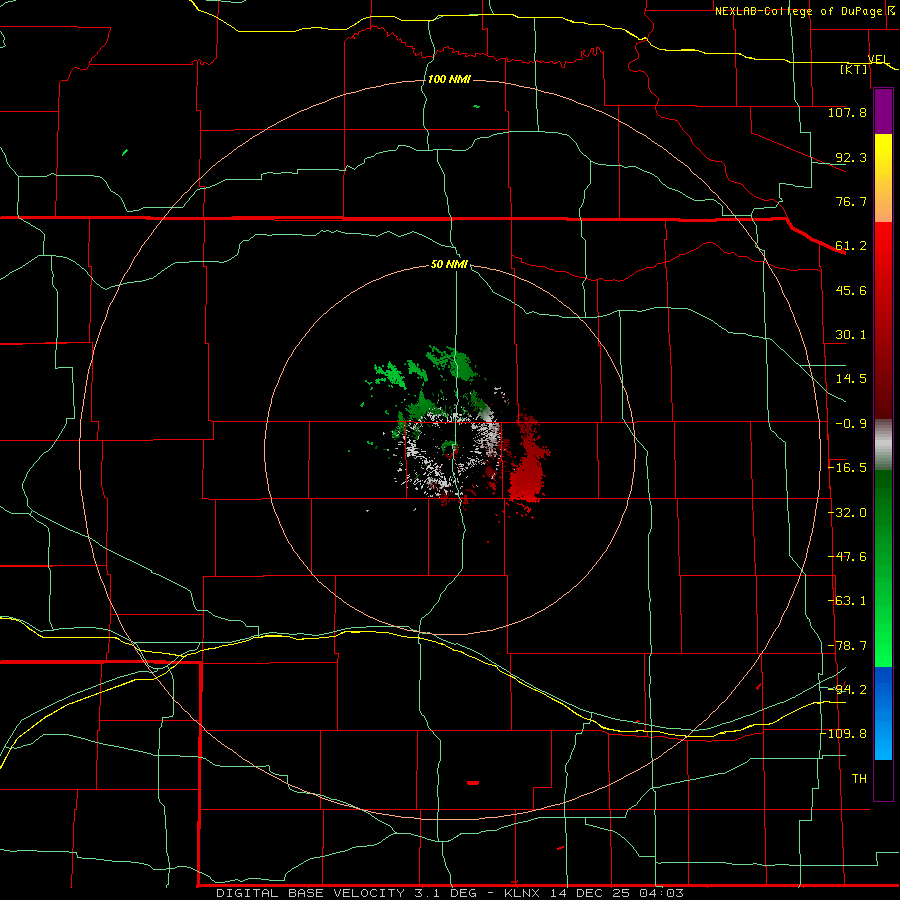This screenshot has width=900, height=900.
Task: Click the 50 NMI range ring label
Action: pos(449,264)
